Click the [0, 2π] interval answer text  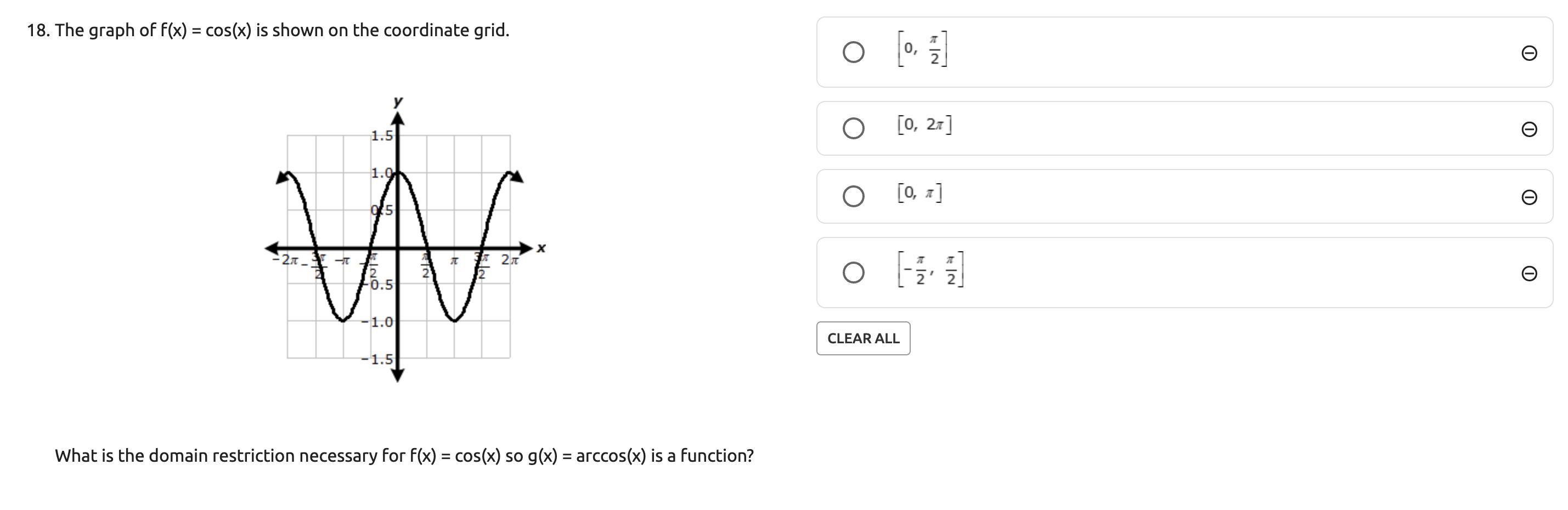tap(924, 125)
